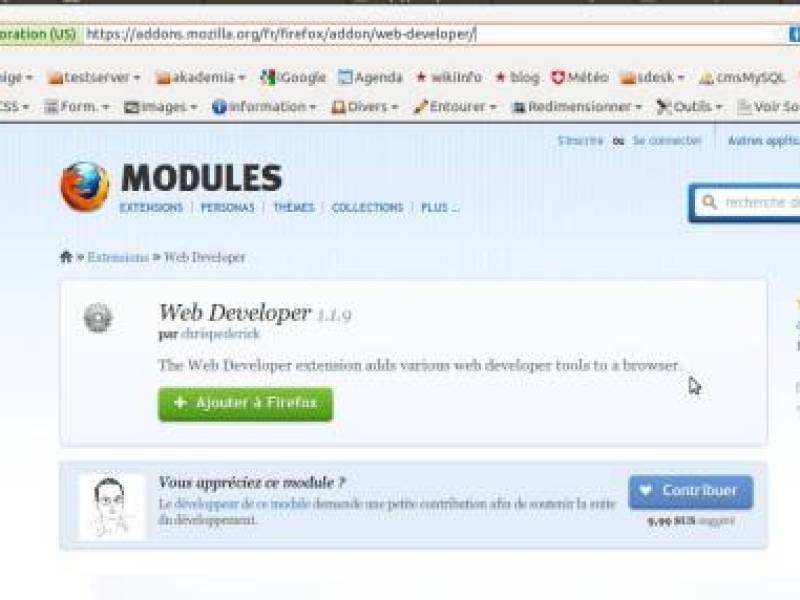Image resolution: width=800 pixels, height=600 pixels.
Task: Open the cmsMySQL bookmark
Action: pos(741,78)
